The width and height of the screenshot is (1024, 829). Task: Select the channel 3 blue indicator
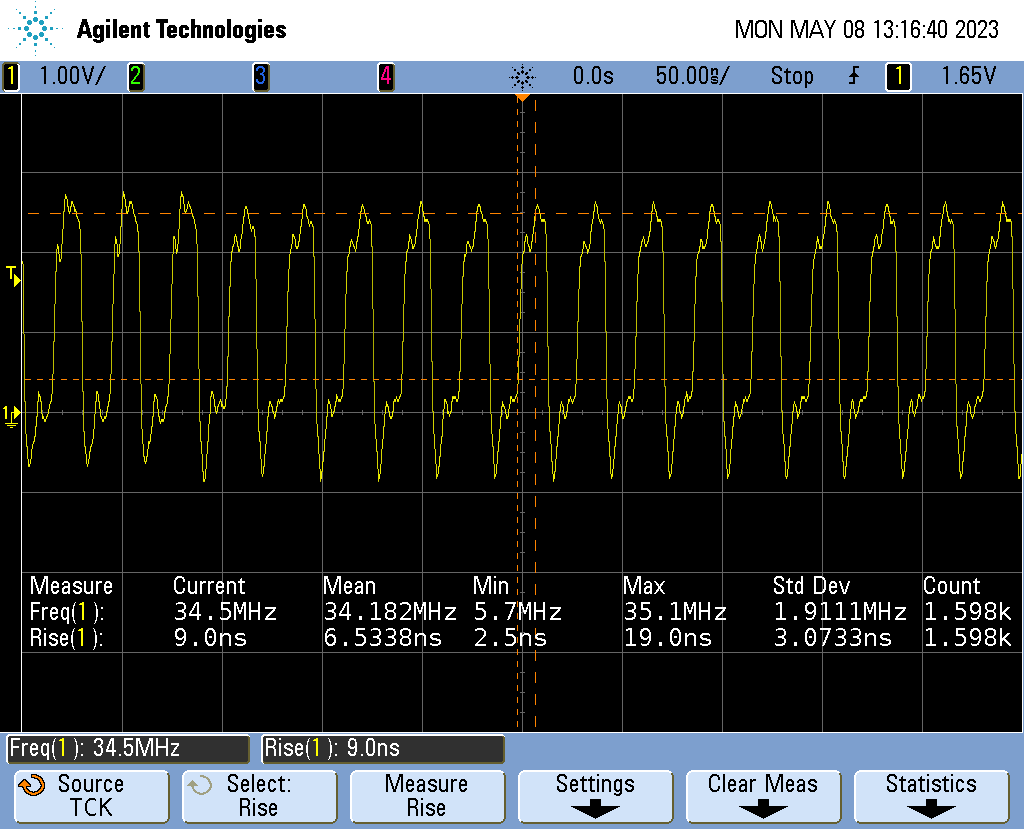[260, 76]
